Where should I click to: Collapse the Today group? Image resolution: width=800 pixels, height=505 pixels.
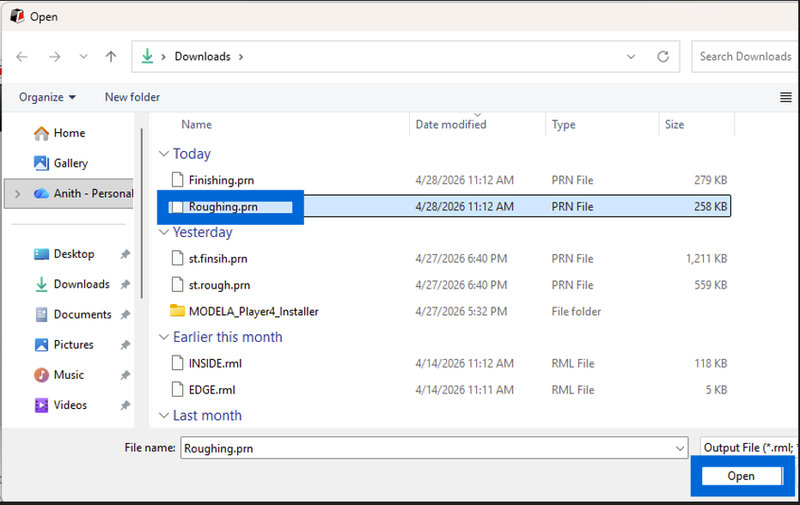pos(164,154)
